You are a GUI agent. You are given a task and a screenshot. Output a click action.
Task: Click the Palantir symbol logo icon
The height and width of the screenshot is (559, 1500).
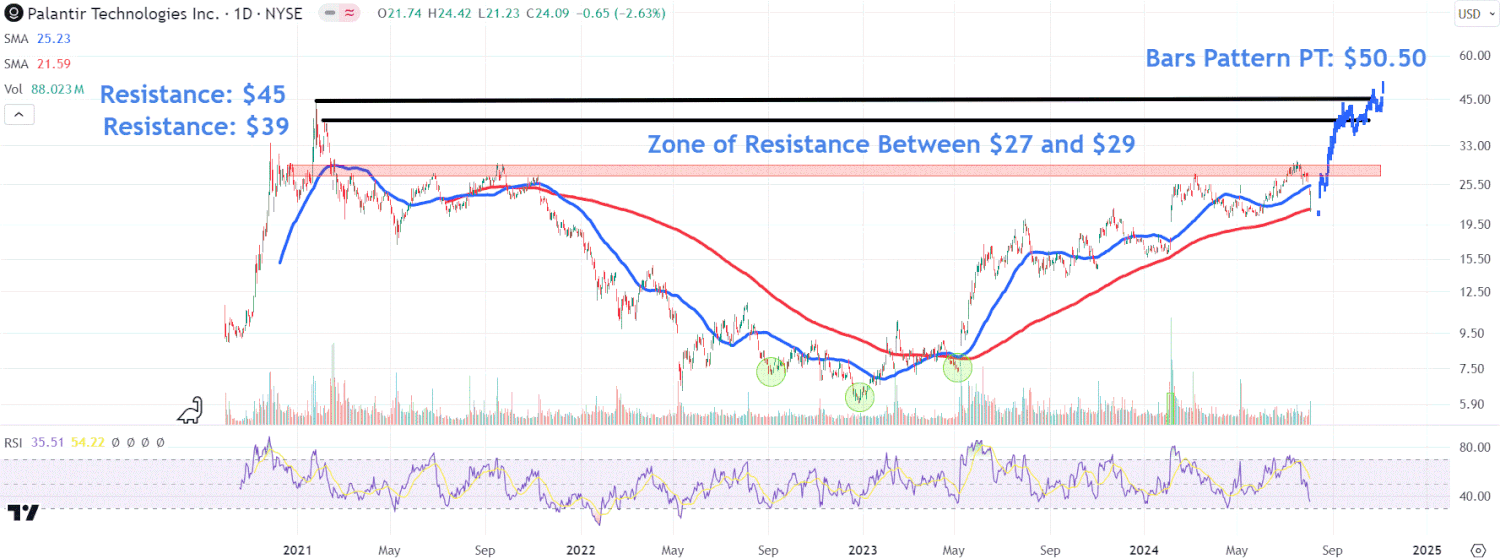13,14
